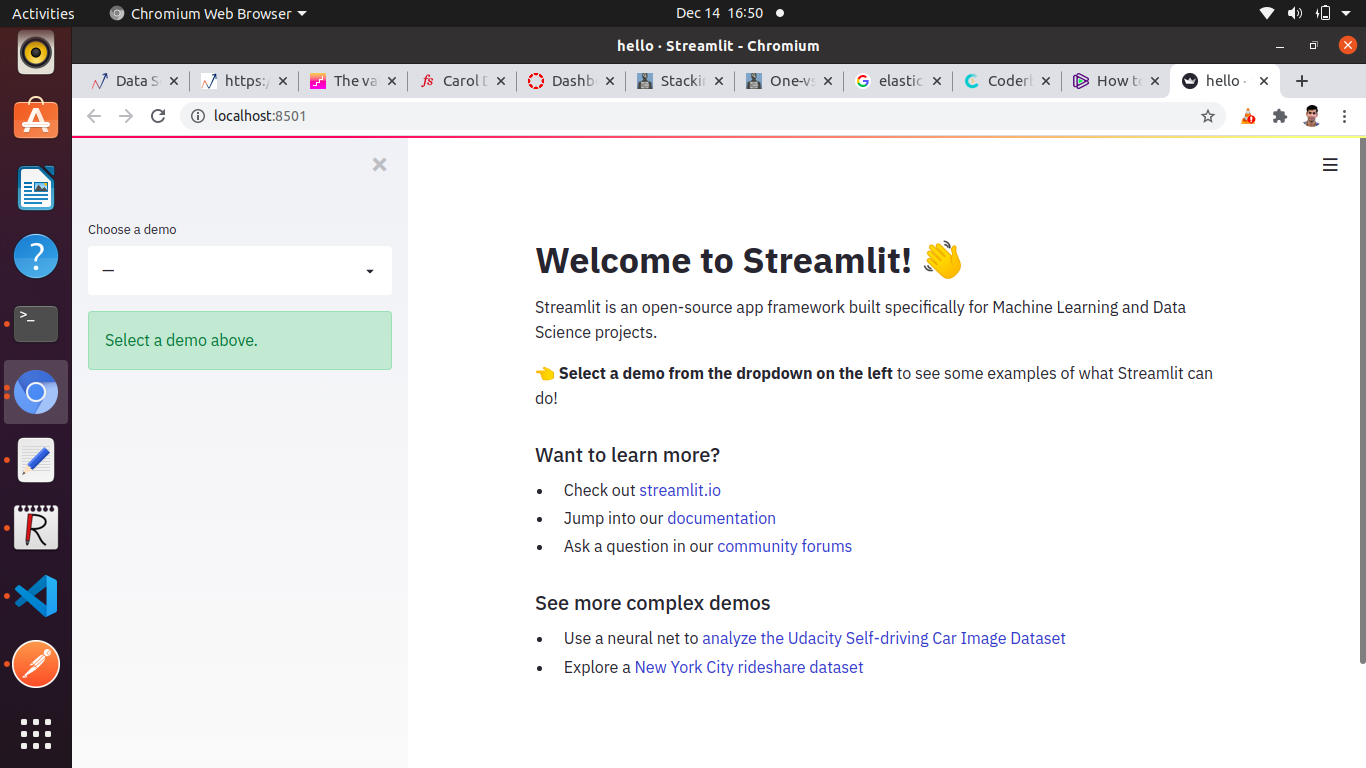Open the Streamlit hamburger menu
Screen dimensions: 1366x768
pyautogui.click(x=1330, y=165)
